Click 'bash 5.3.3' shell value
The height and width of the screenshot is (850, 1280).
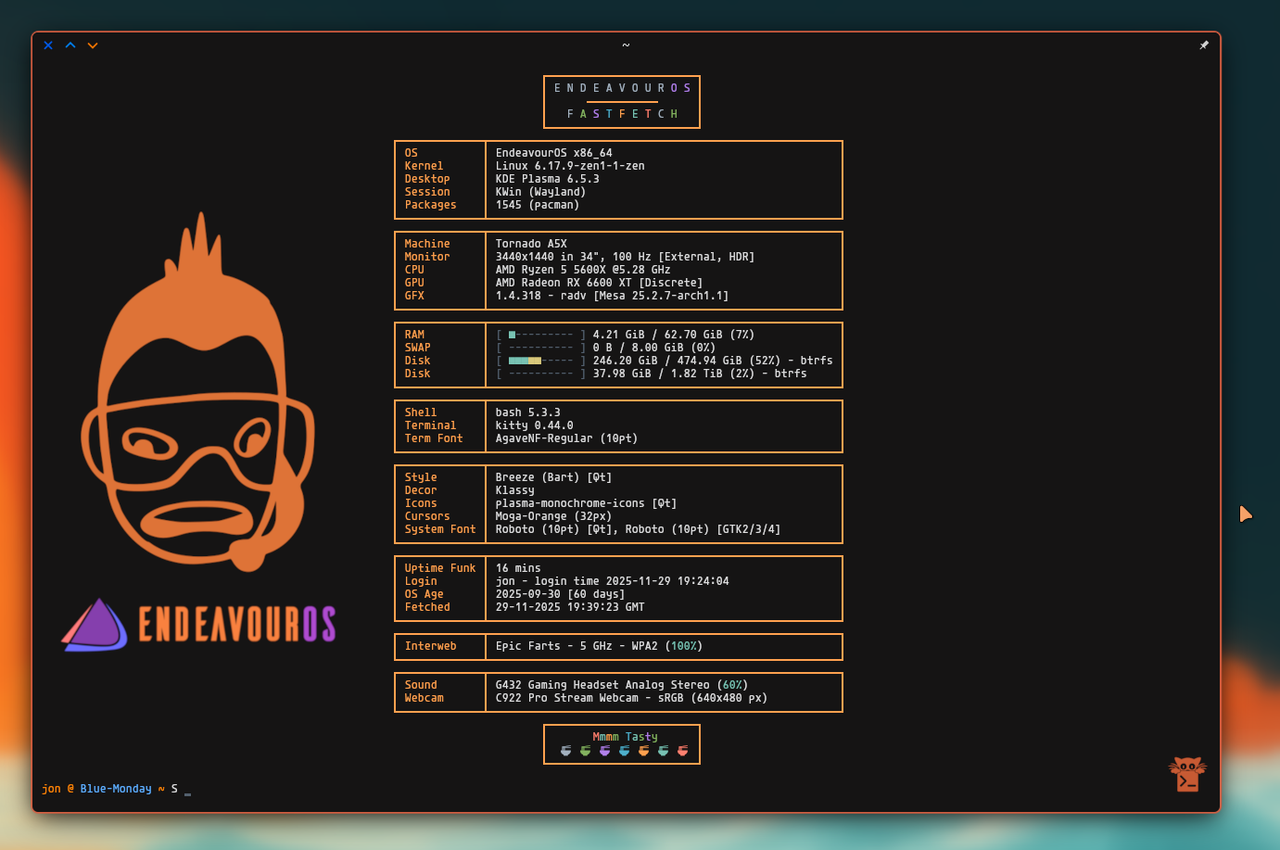[528, 413]
